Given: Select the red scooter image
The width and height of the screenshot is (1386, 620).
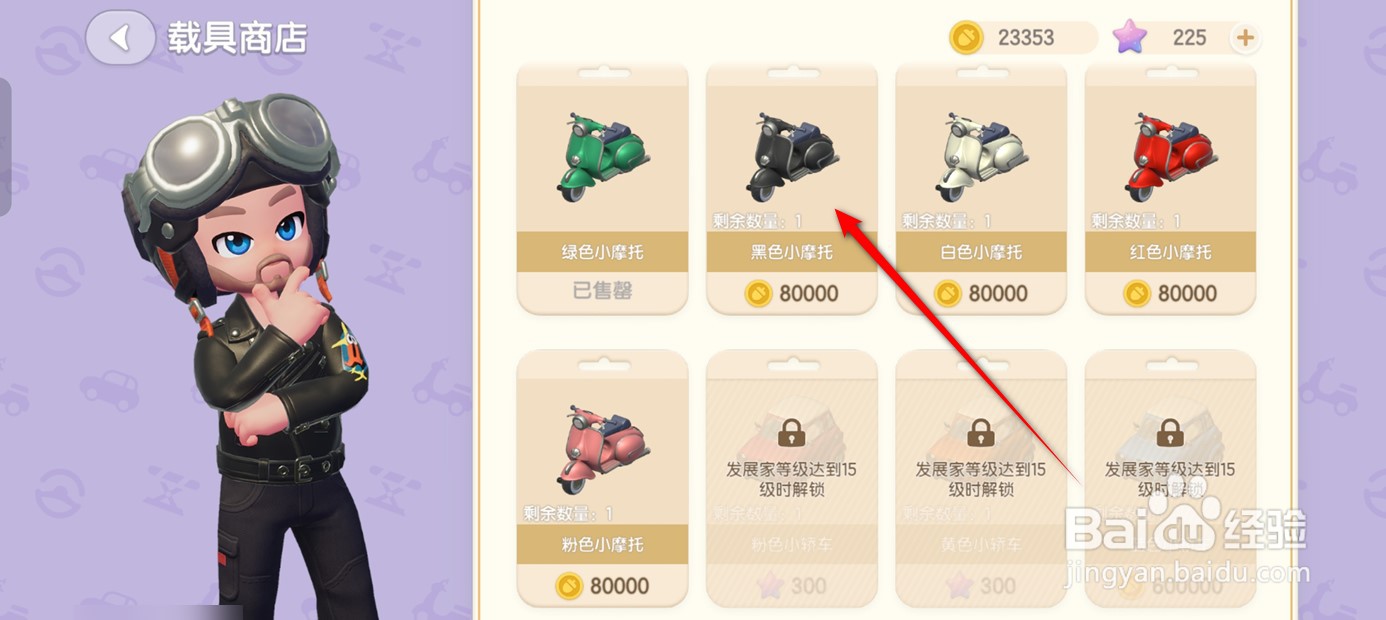Looking at the screenshot, I should (x=1170, y=157).
